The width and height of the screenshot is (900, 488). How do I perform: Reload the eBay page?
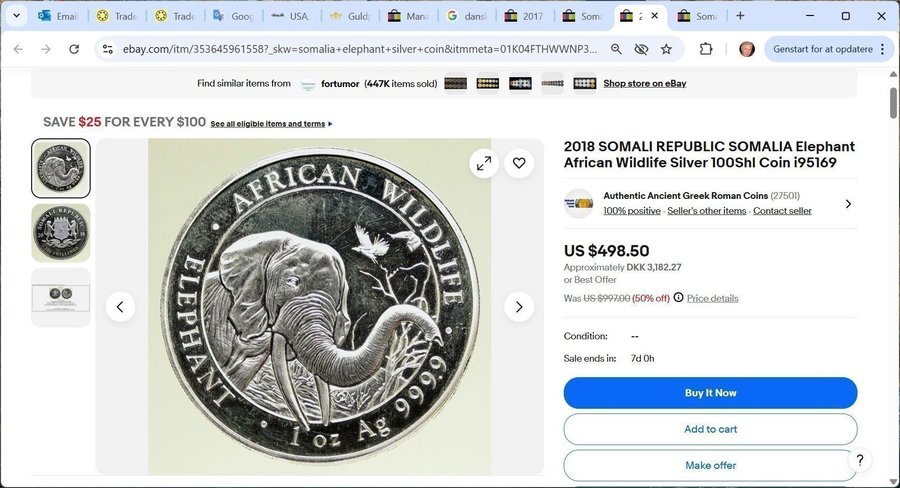pos(74,49)
